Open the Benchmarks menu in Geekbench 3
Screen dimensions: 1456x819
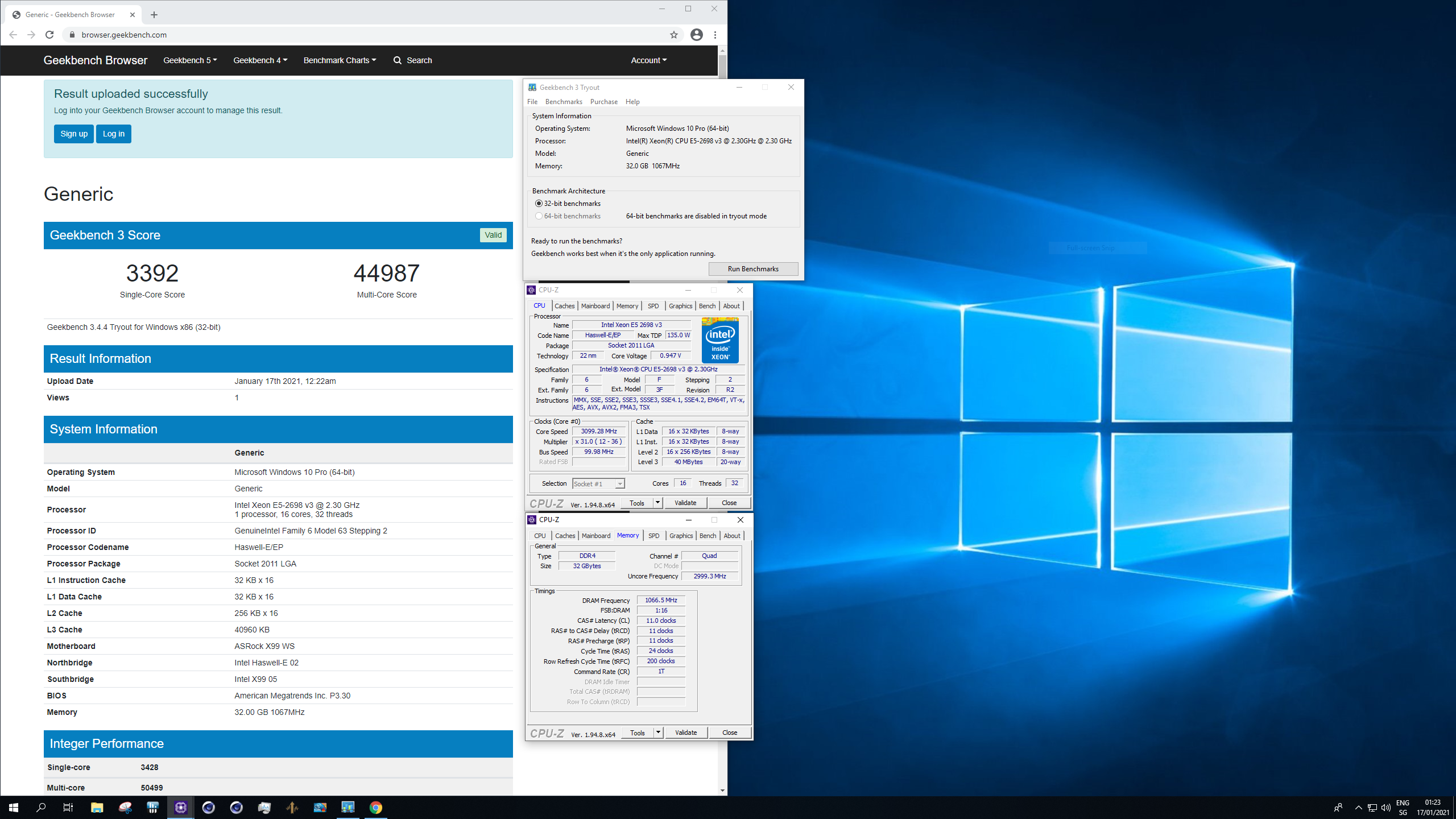pyautogui.click(x=564, y=102)
